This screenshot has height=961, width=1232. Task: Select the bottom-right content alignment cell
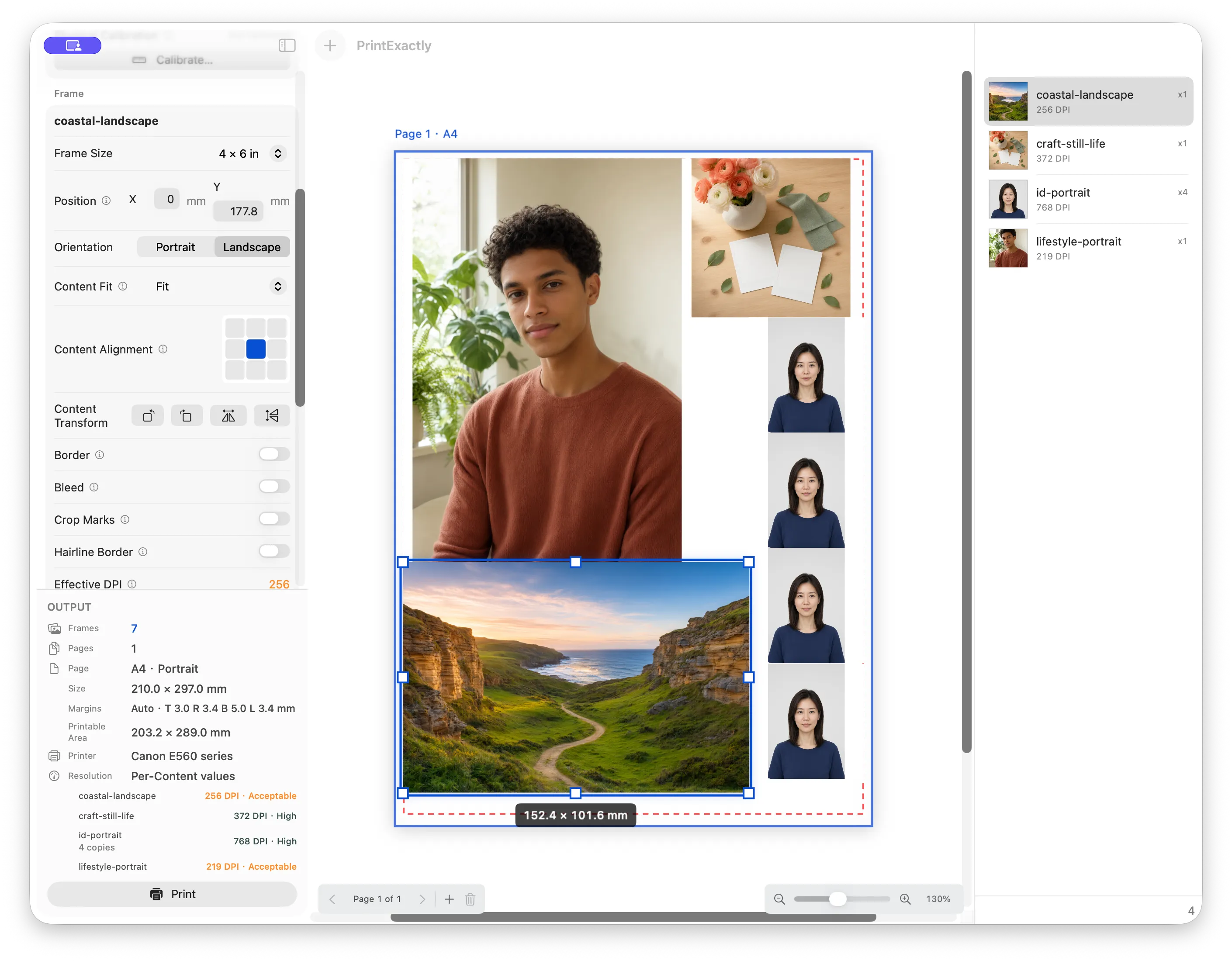pos(277,370)
